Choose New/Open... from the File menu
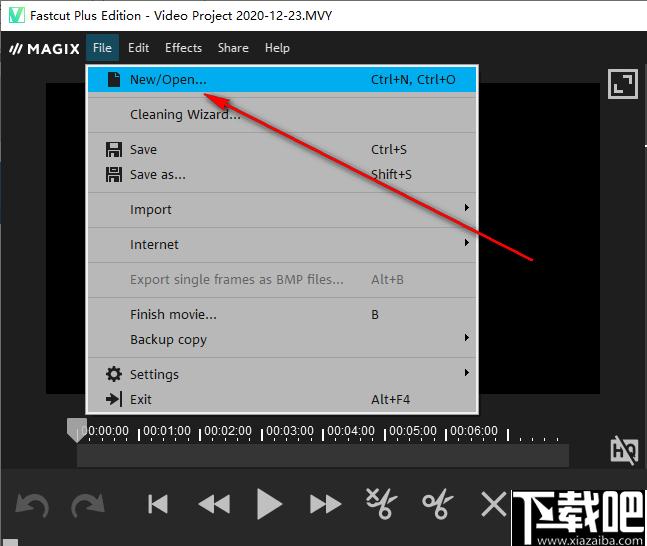 click(x=282, y=79)
